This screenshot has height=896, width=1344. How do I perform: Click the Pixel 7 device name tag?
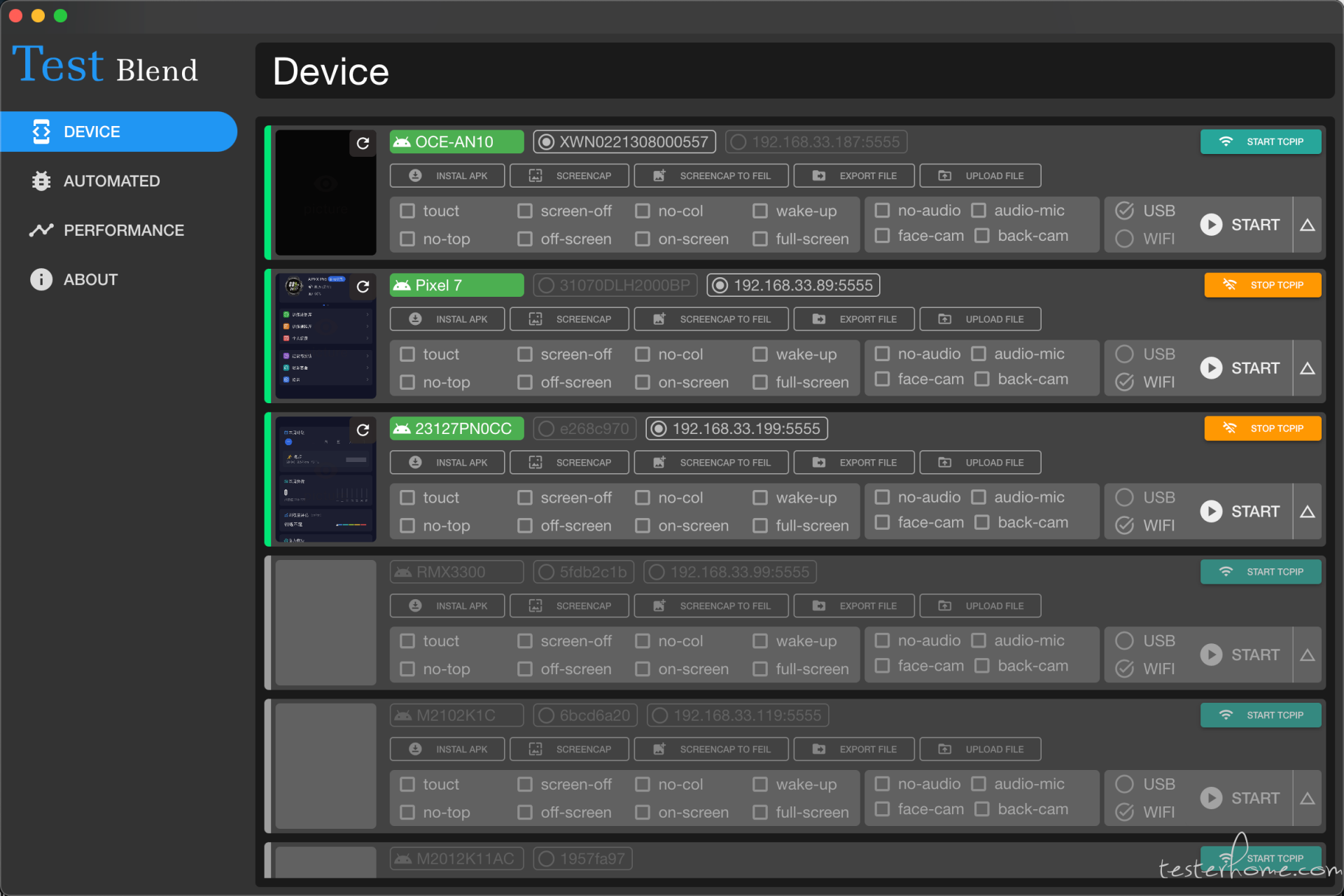(456, 286)
